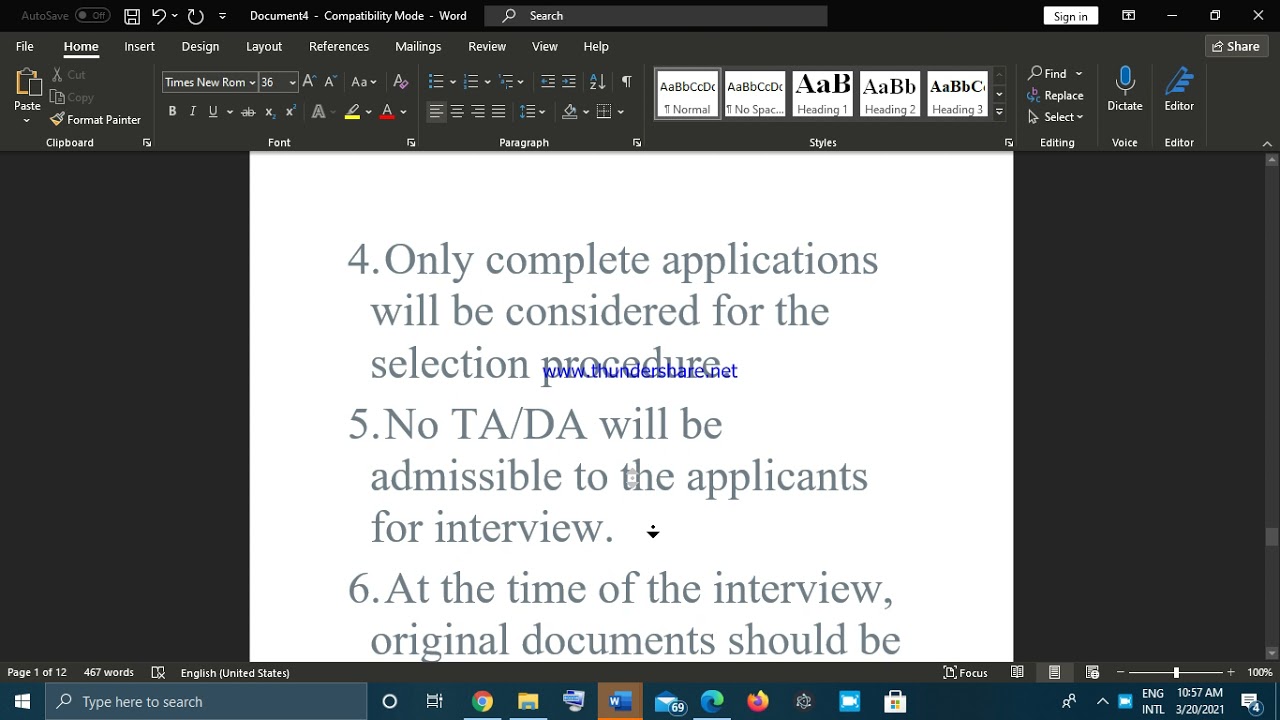Toggle Bold formatting
Screen dimensions: 1280x720
tap(172, 111)
